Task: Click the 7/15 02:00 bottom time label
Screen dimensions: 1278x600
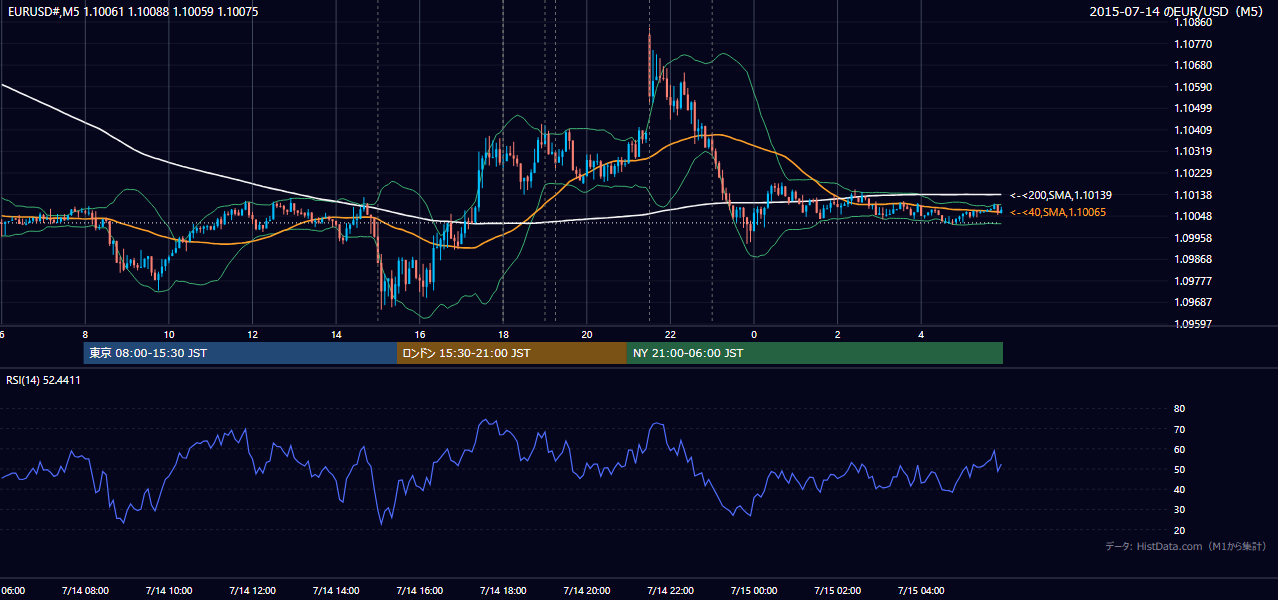Action: pos(837,591)
